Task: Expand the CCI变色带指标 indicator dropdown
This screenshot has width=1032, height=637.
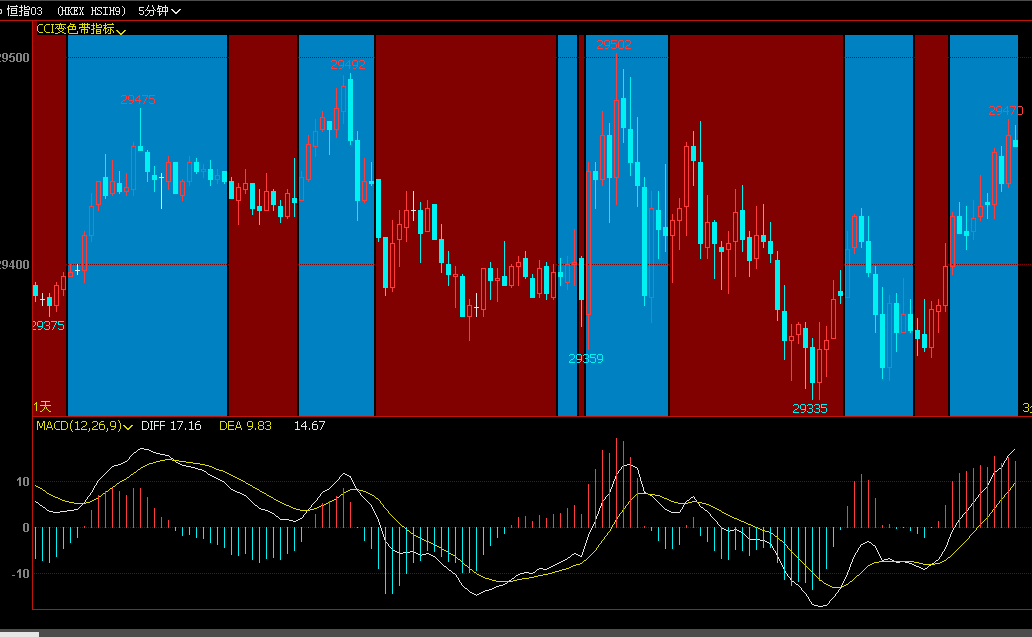Action: pyautogui.click(x=78, y=31)
